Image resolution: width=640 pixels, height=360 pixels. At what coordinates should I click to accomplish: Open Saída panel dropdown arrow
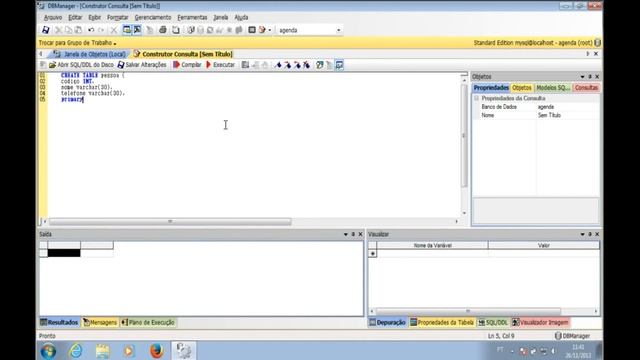[346, 234]
